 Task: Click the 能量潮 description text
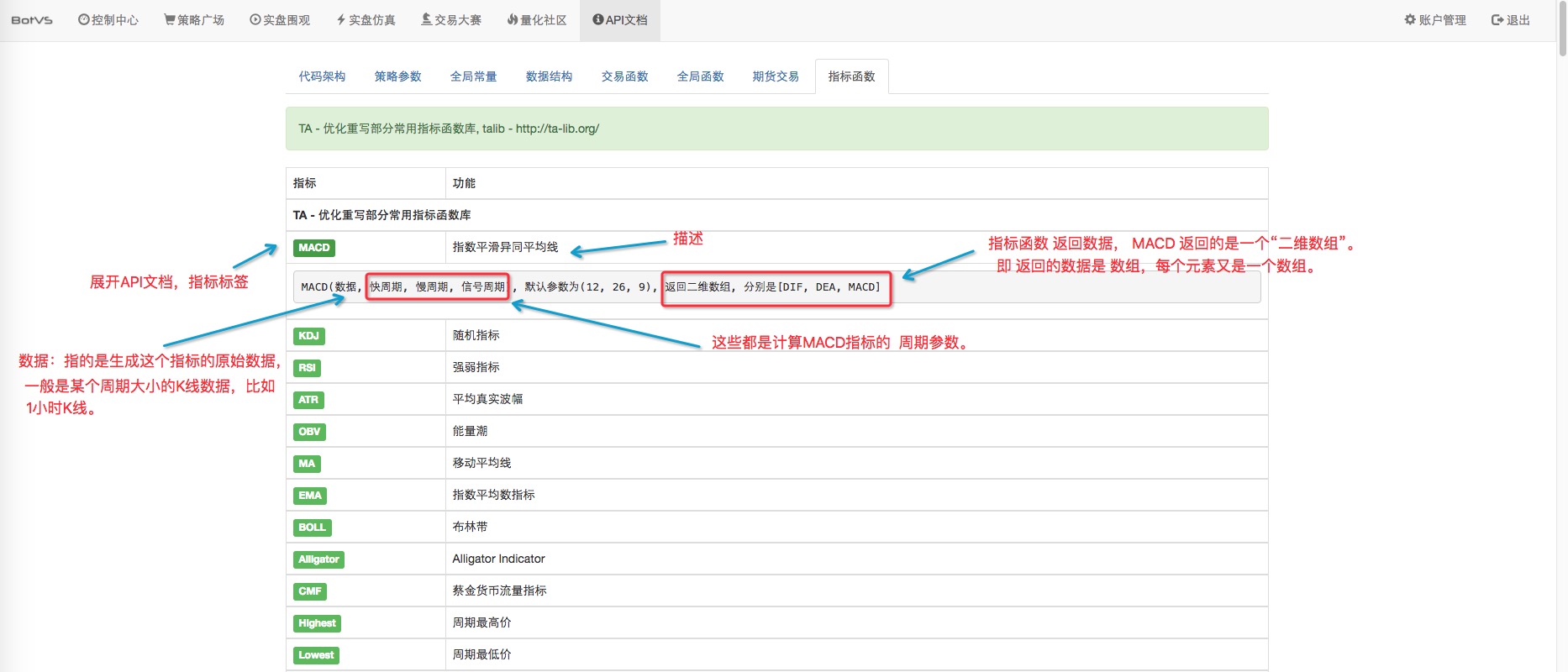470,431
